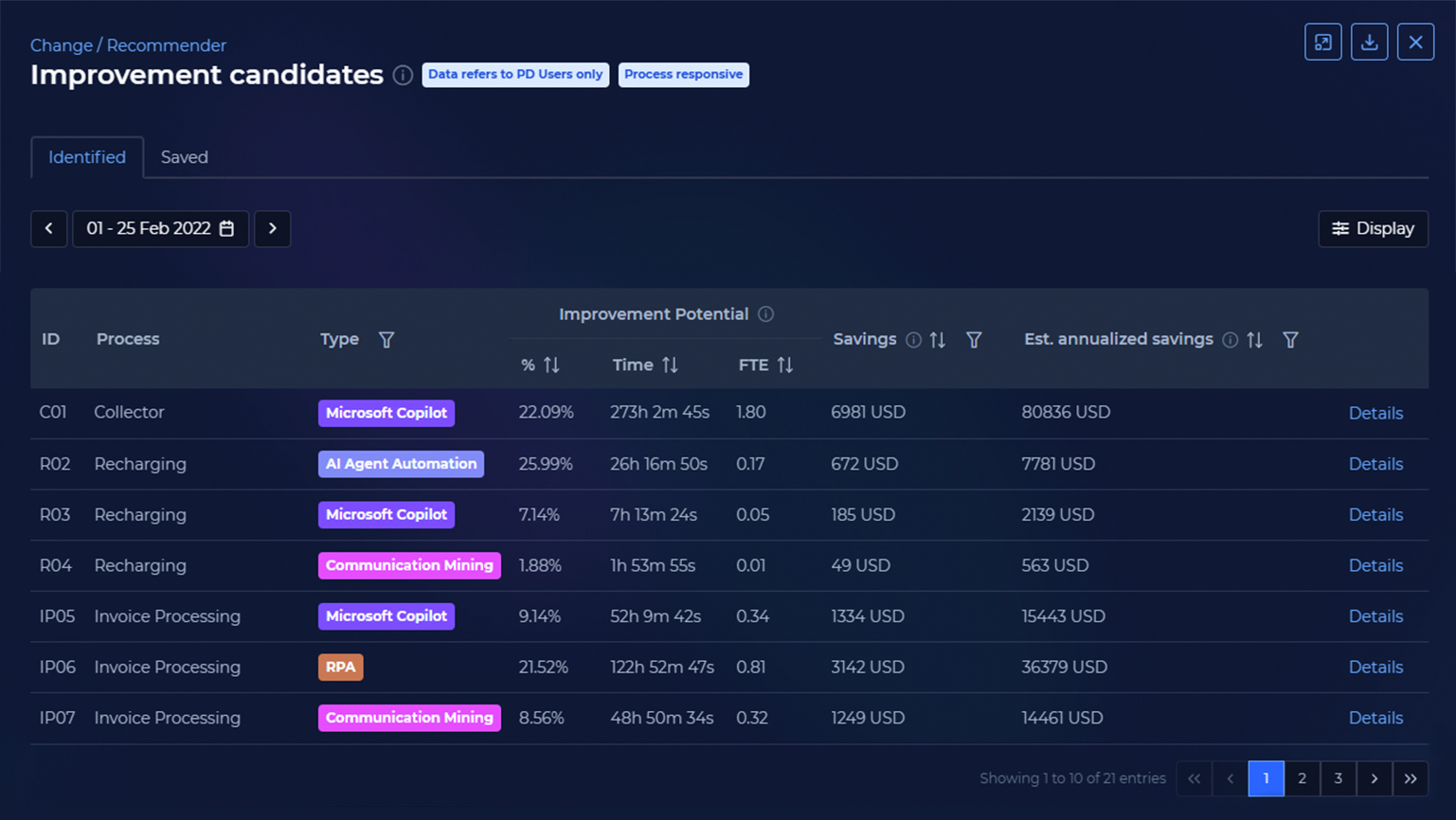Select the '1249 USD' savings cell

tap(868, 718)
